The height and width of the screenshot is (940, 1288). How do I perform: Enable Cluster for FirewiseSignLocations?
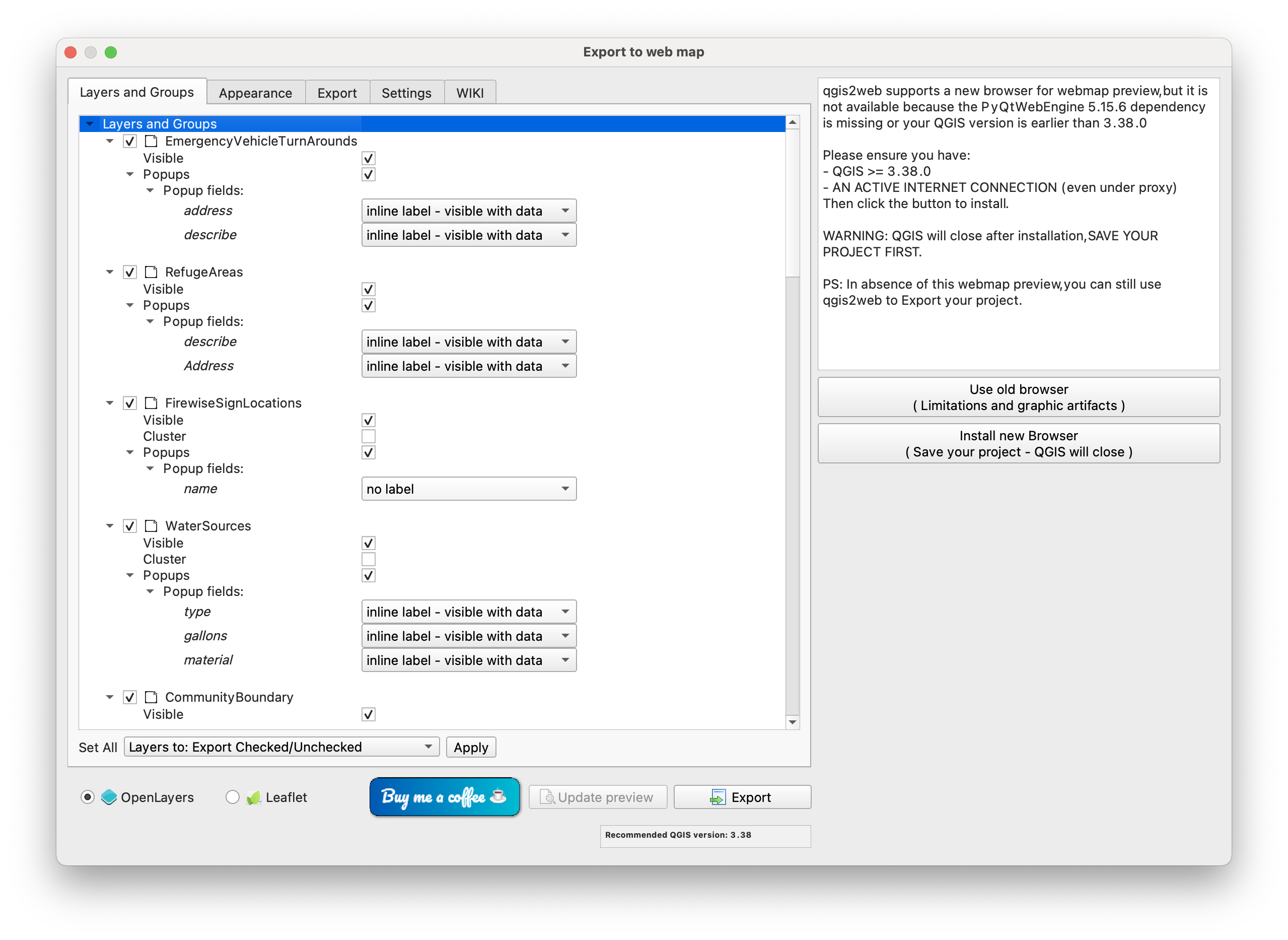pyautogui.click(x=369, y=436)
